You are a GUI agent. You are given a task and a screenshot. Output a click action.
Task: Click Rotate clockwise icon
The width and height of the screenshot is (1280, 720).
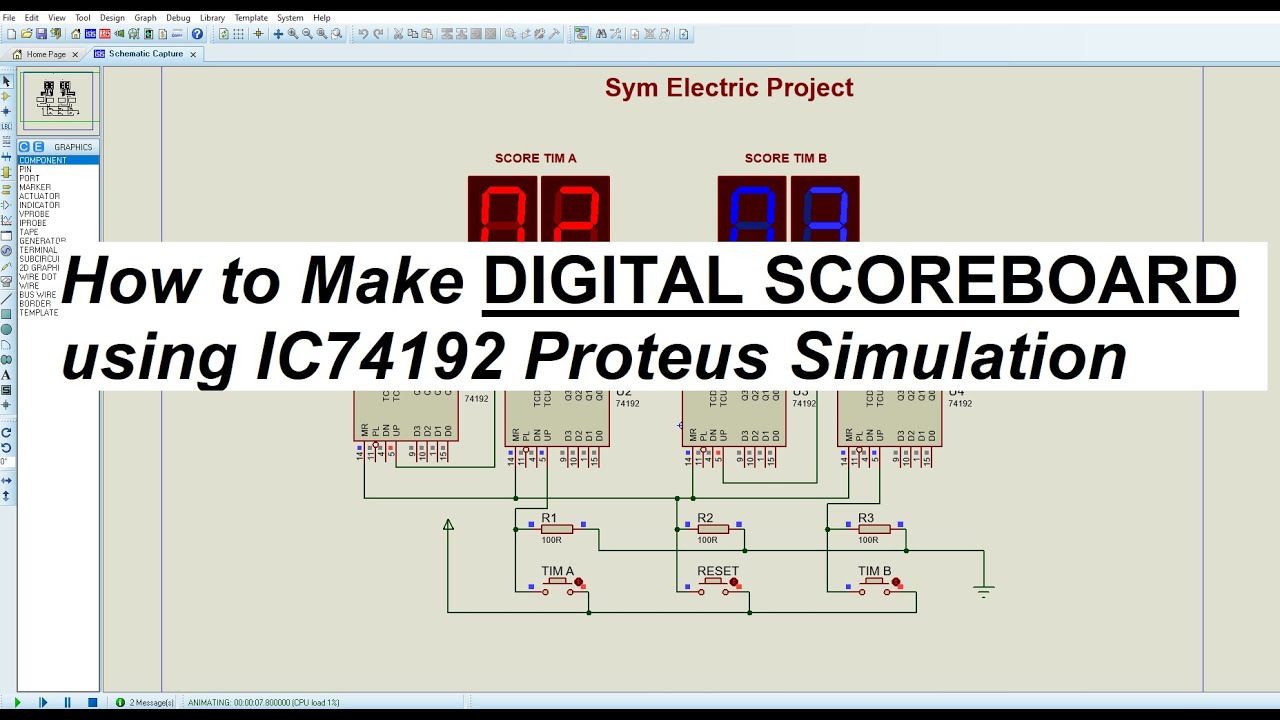pos(6,432)
